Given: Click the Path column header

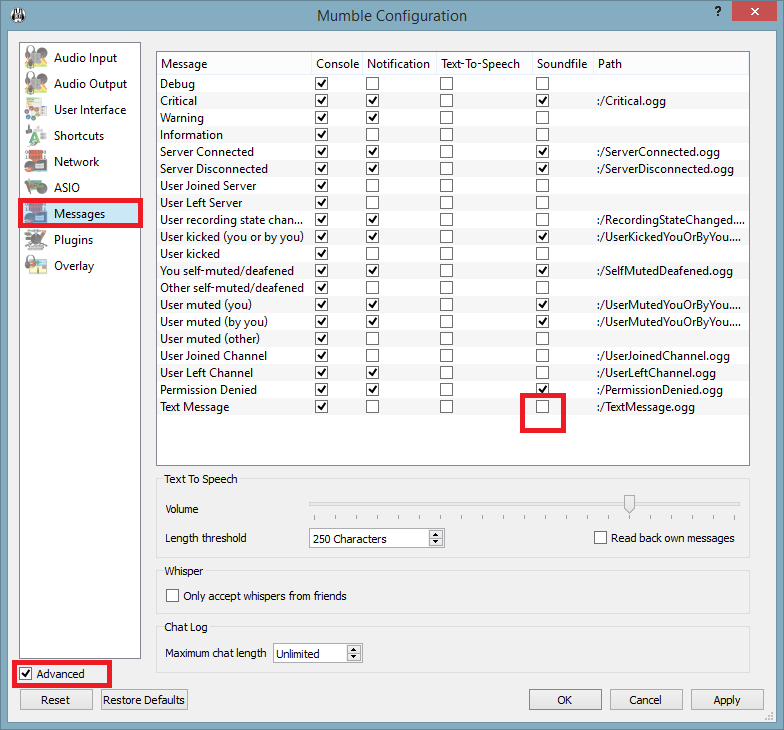Looking at the screenshot, I should coord(671,64).
